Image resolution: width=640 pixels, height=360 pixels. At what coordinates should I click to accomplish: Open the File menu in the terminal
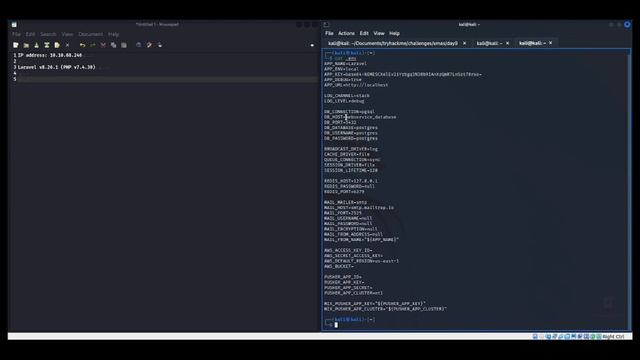coord(329,33)
